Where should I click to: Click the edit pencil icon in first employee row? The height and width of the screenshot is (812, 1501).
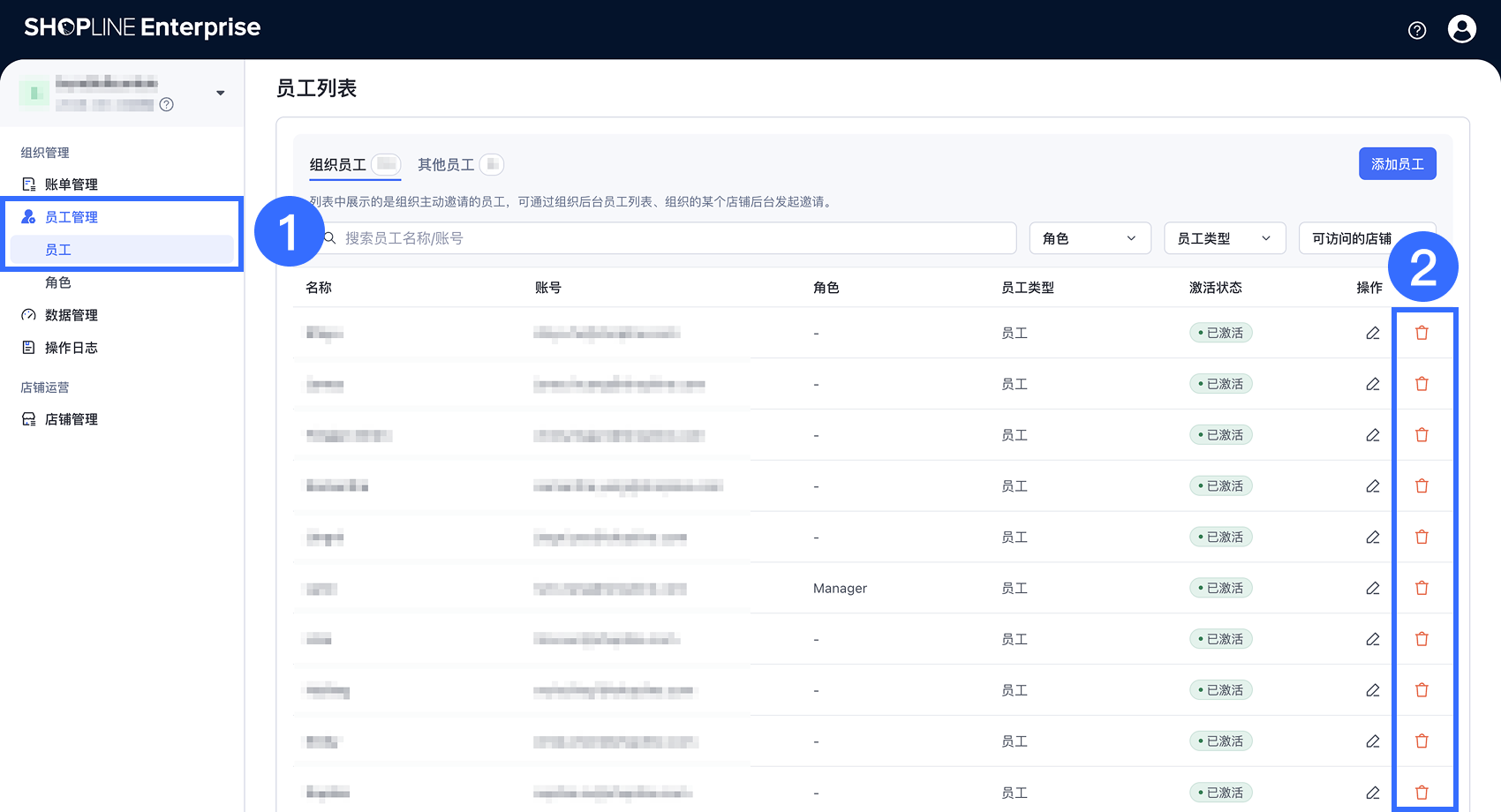pos(1372,333)
